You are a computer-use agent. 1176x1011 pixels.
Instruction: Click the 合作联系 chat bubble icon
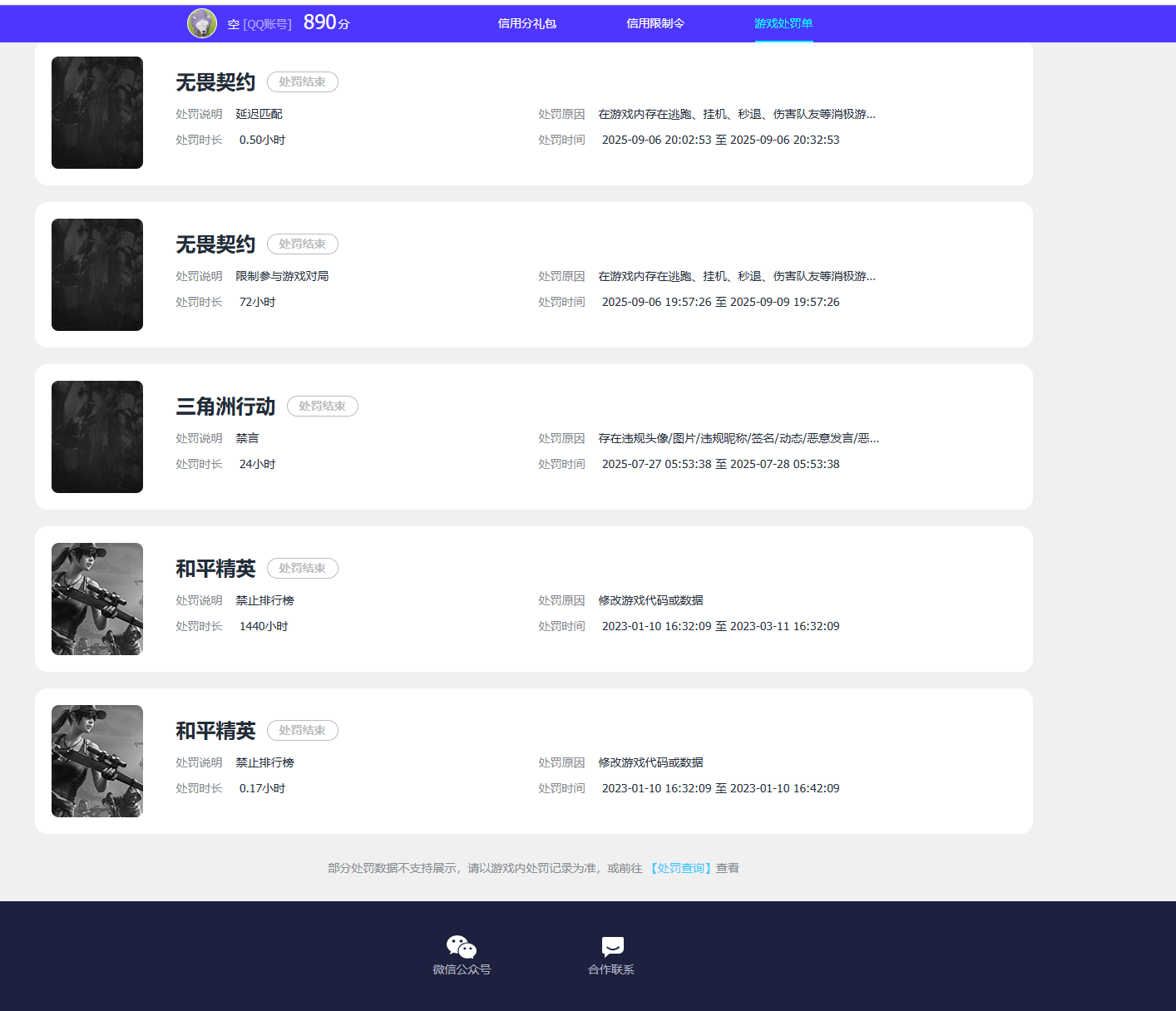click(x=613, y=947)
